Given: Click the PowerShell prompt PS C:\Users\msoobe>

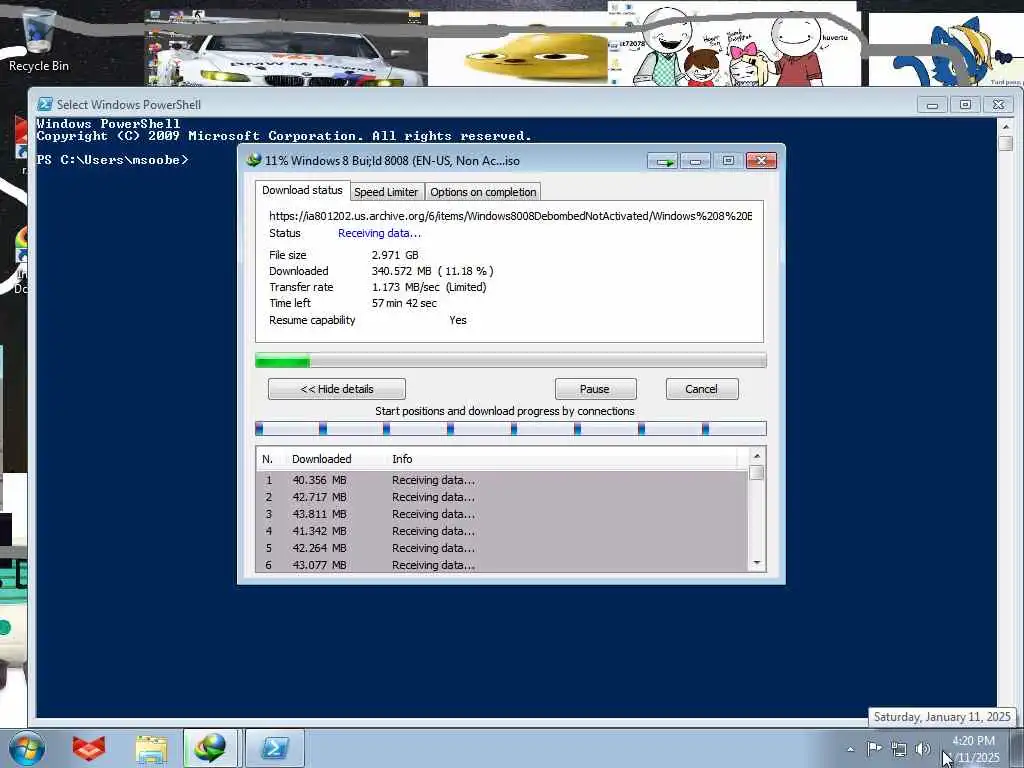Looking at the screenshot, I should [x=112, y=160].
